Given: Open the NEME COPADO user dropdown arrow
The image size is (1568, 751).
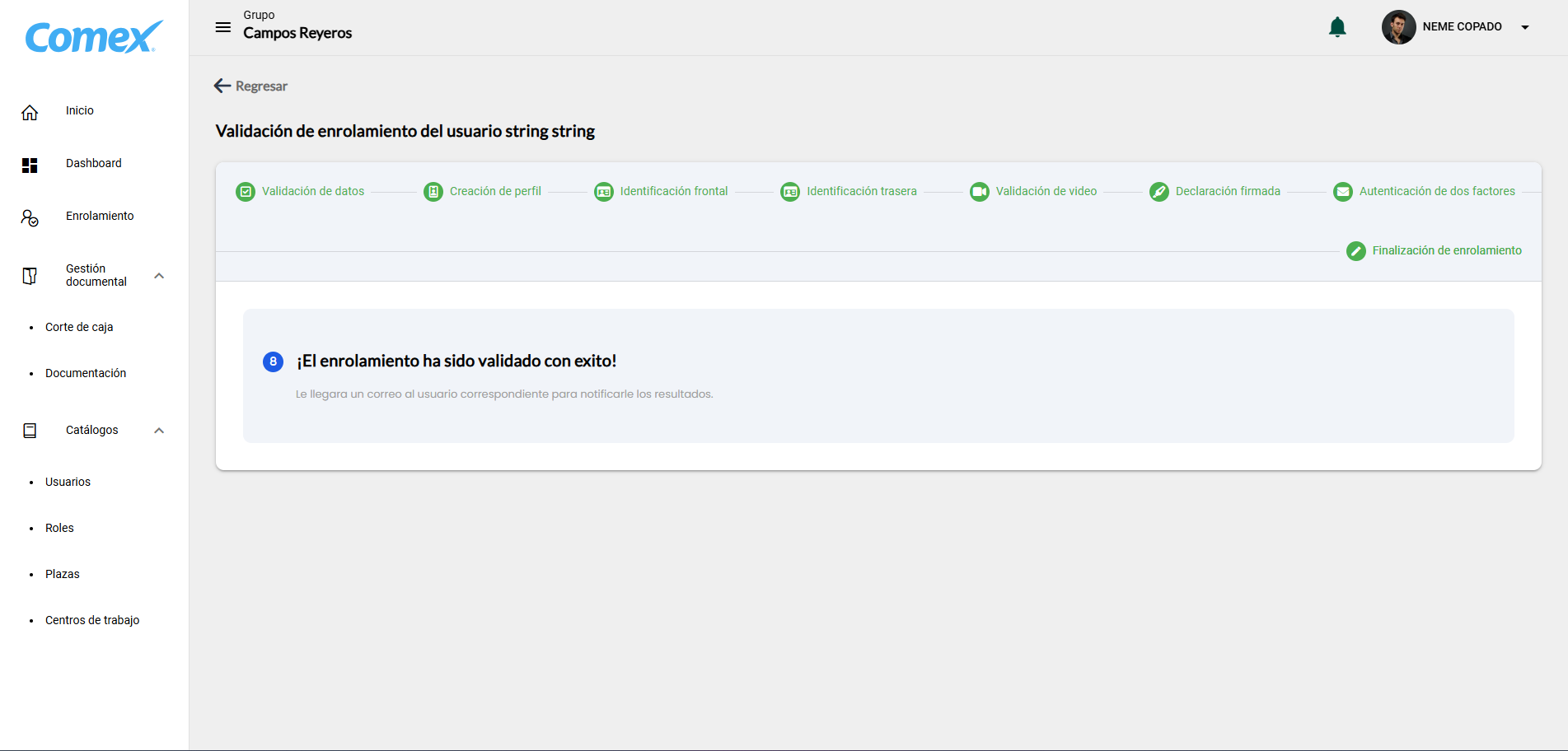Looking at the screenshot, I should [x=1525, y=27].
